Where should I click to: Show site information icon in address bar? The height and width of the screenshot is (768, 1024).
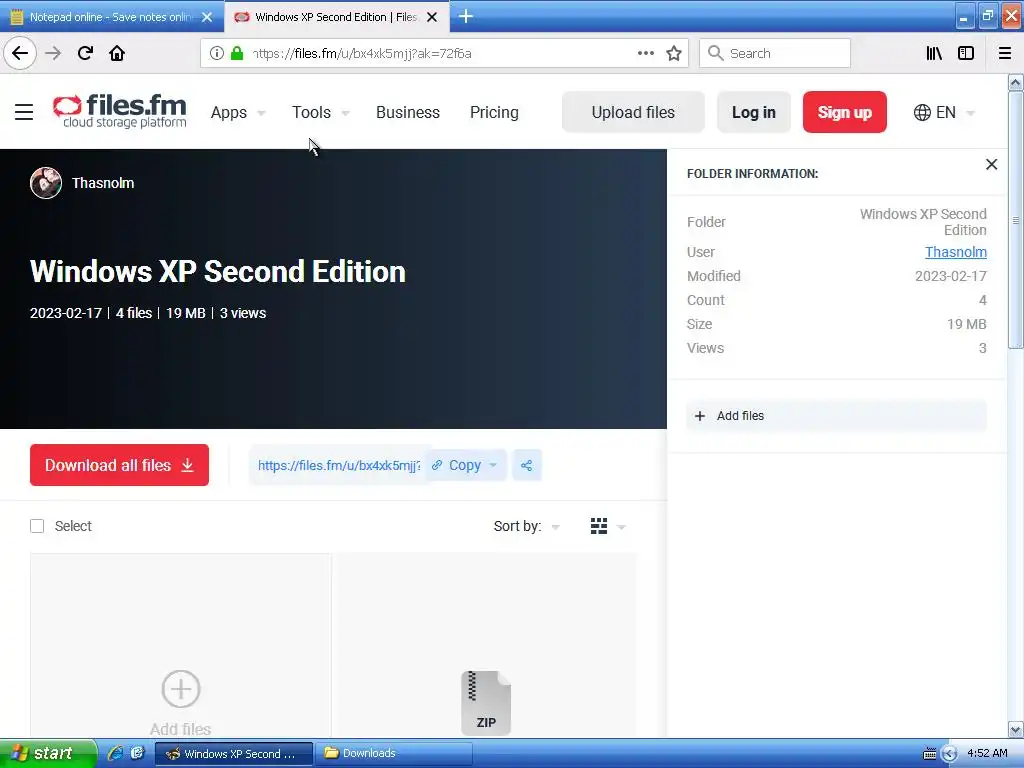coord(216,54)
